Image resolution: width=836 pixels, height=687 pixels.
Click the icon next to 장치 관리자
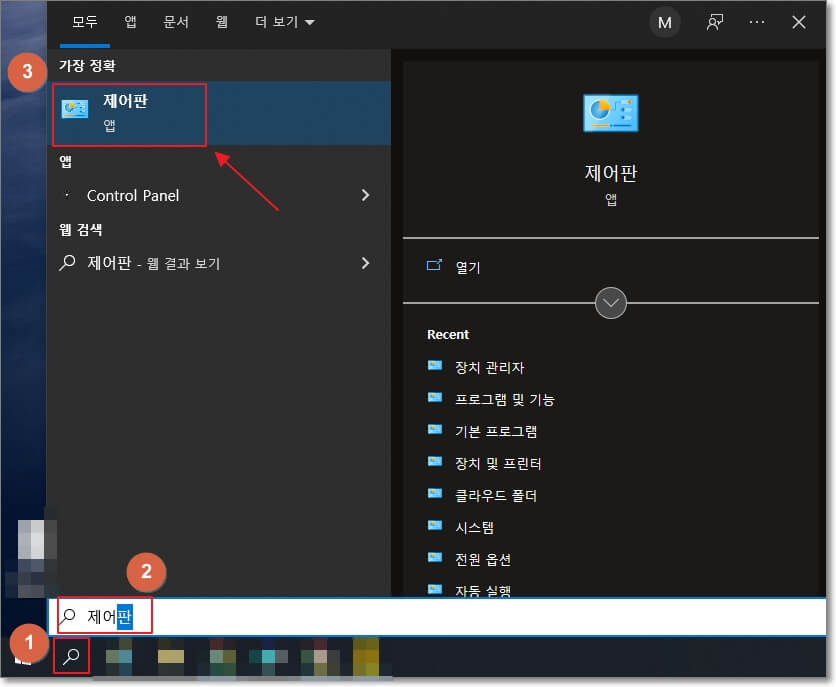click(435, 366)
